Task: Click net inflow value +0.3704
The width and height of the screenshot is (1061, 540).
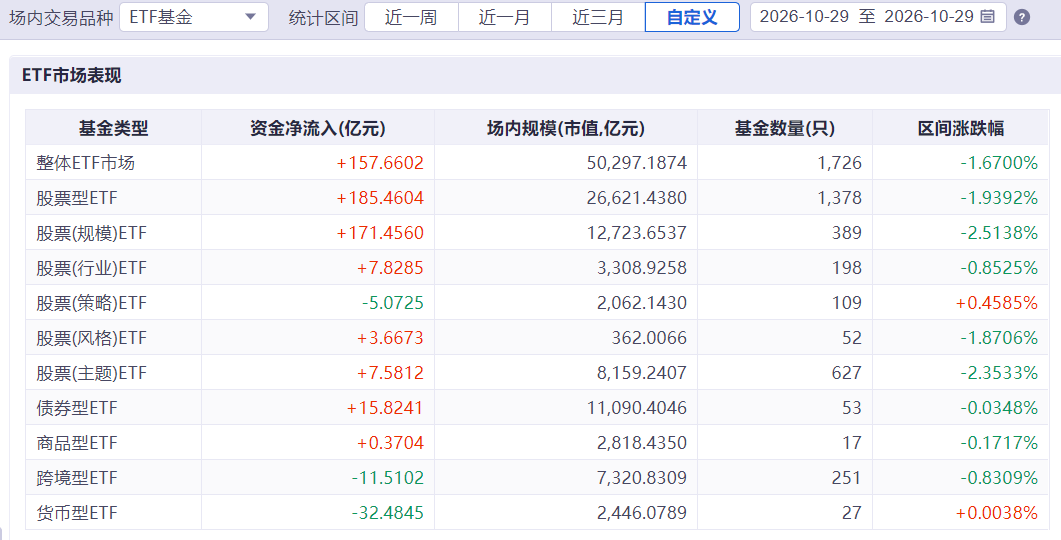Action: pos(390,443)
